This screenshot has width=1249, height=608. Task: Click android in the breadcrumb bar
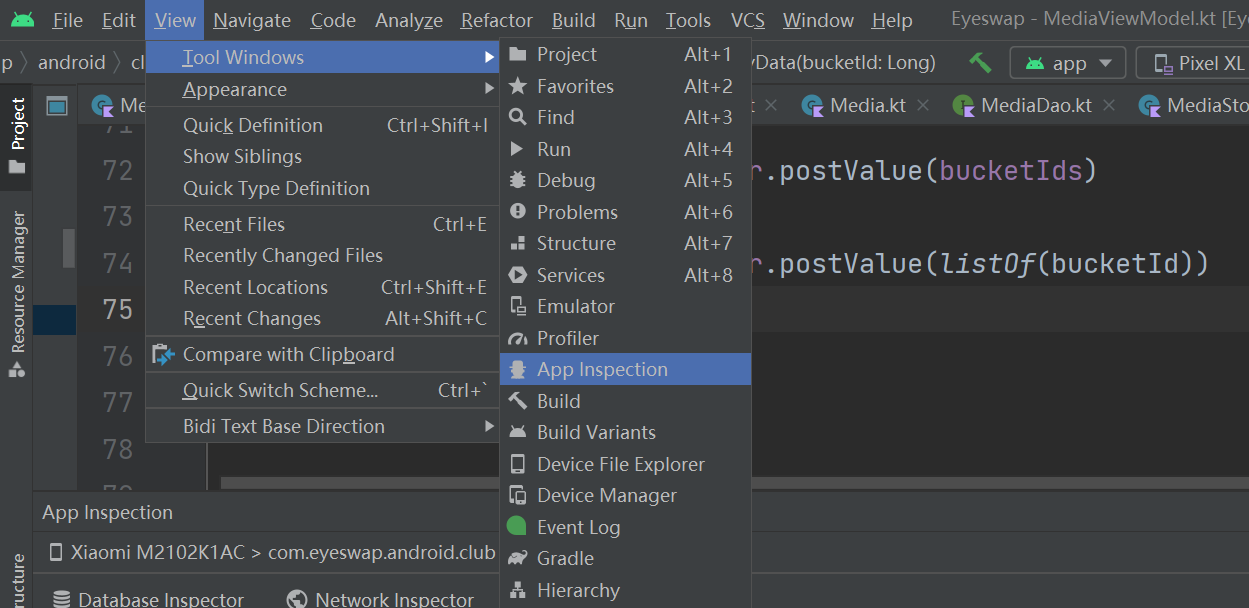[x=71, y=61]
